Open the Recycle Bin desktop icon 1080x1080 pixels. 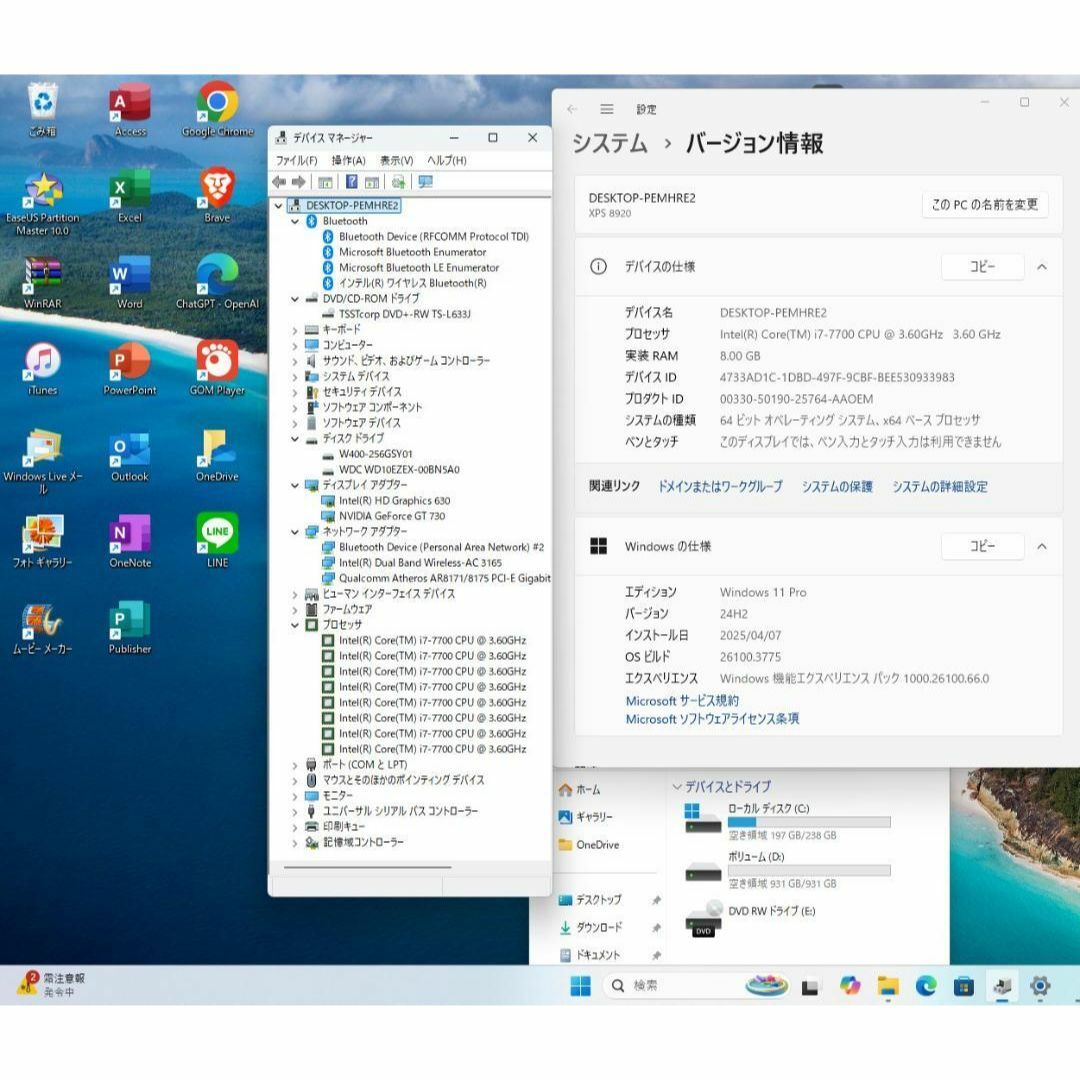[43, 109]
